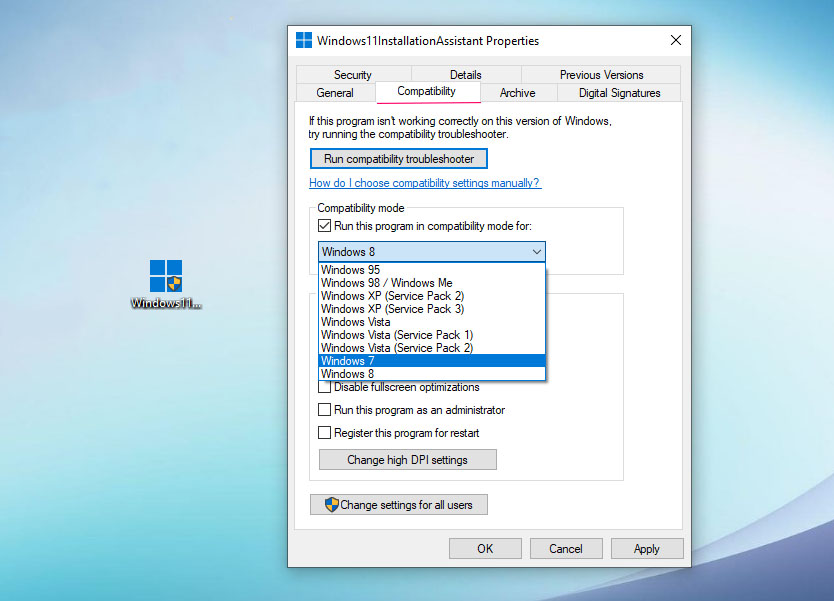The width and height of the screenshot is (834, 601).
Task: Open Change high DPI settings
Action: 407,460
